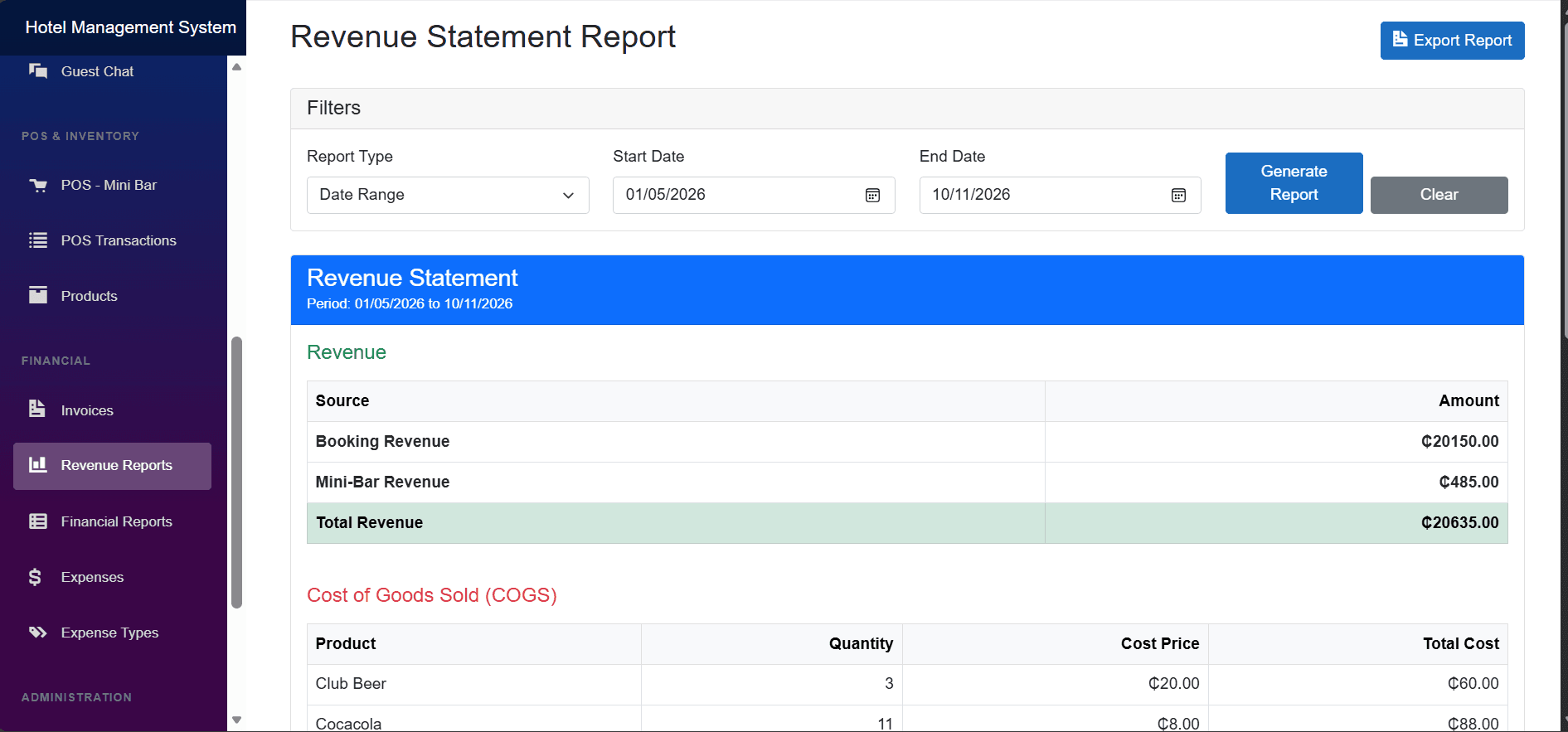
Task: Click the Export Report file icon
Action: [1401, 40]
